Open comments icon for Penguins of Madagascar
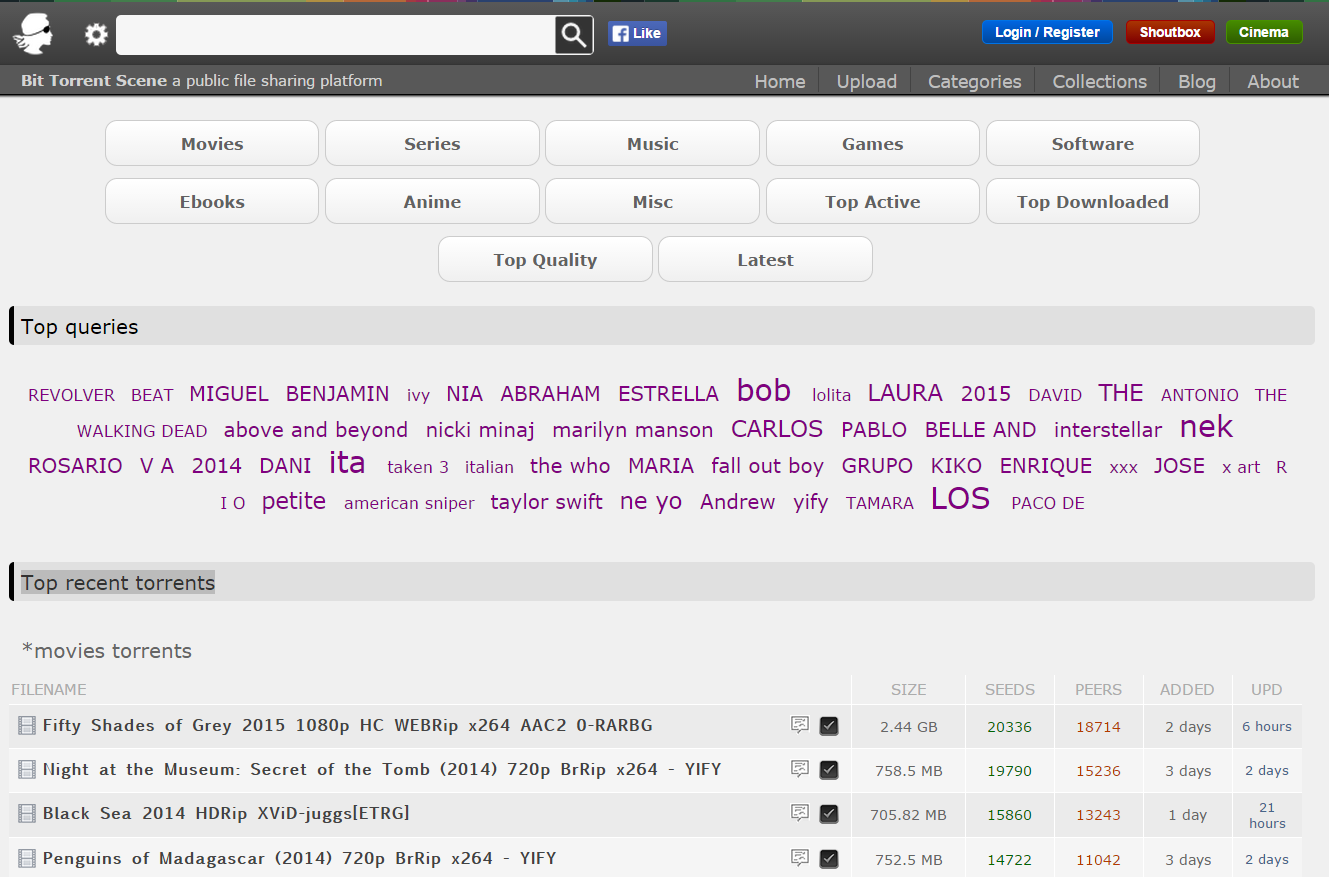This screenshot has height=877, width=1329. (800, 857)
